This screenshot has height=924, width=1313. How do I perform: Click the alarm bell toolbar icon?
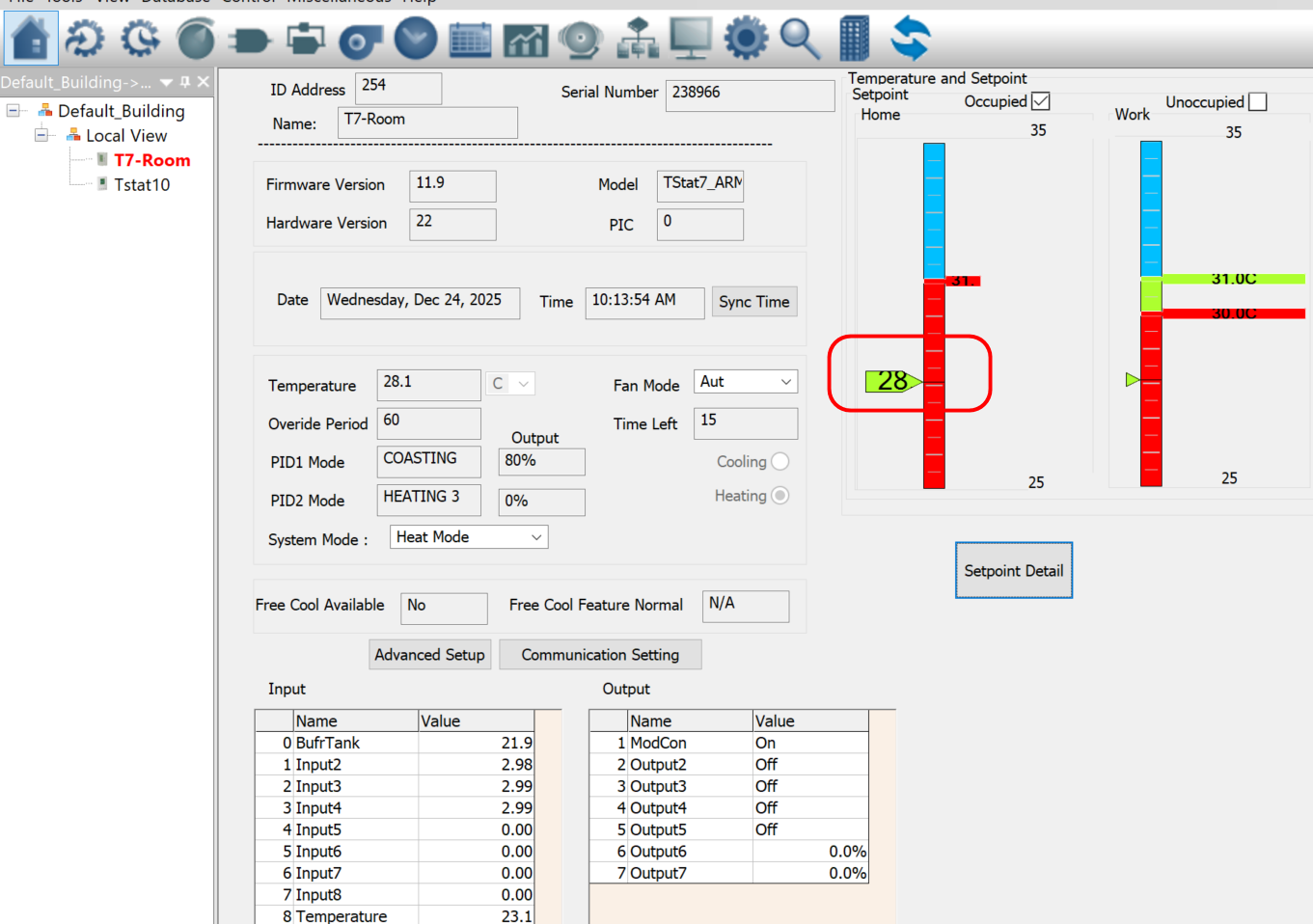(581, 40)
